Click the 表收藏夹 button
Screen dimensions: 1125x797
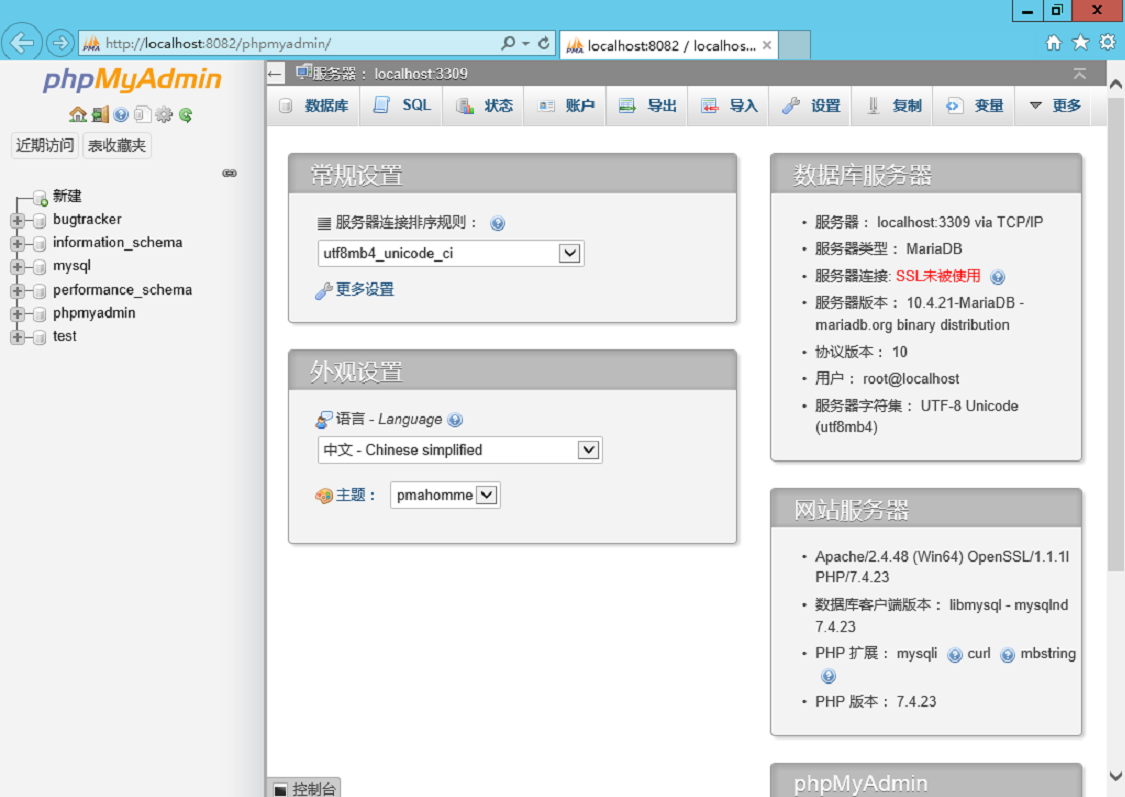click(117, 146)
